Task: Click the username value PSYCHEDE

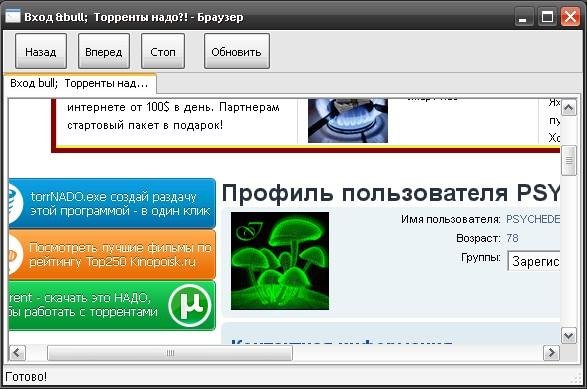Action: tap(533, 219)
